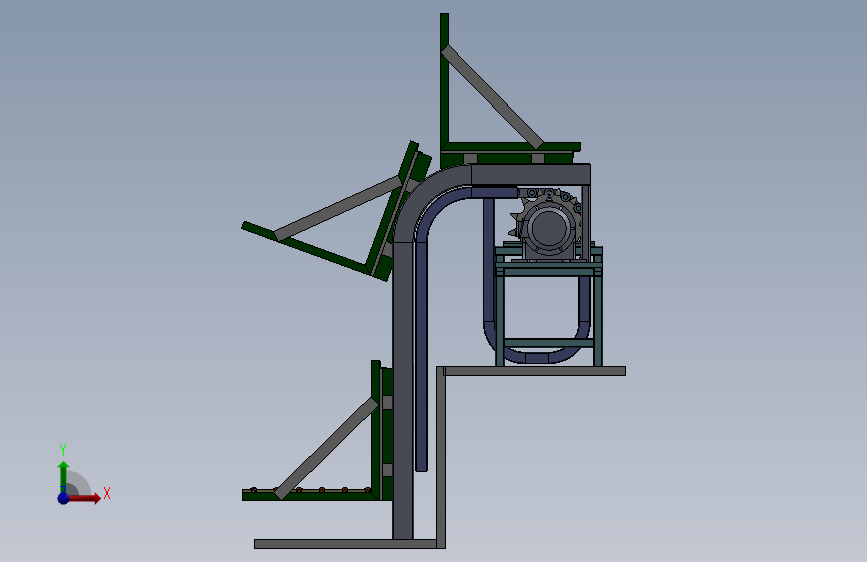The width and height of the screenshot is (867, 562).
Task: Click the green Y axis arrow of the triad
Action: (63, 476)
